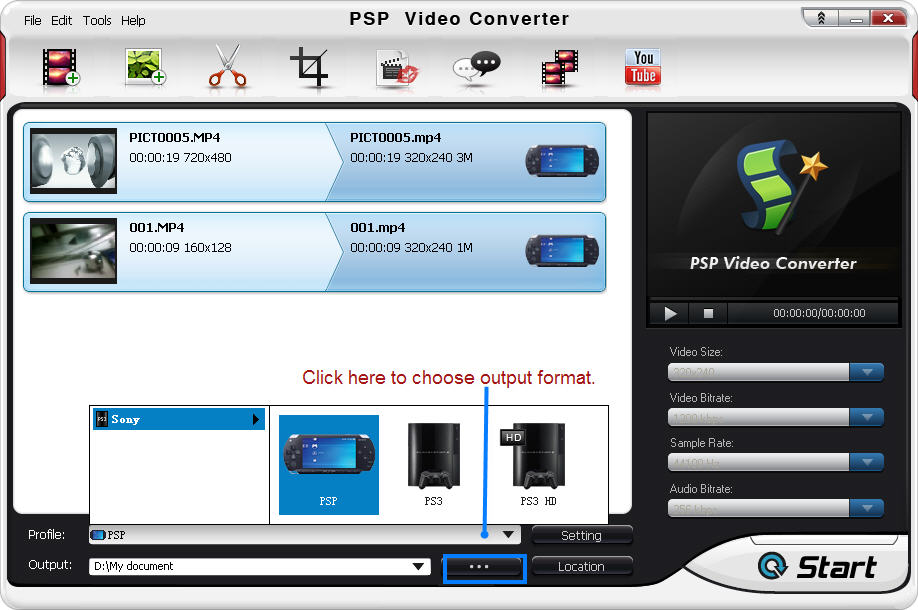The width and height of the screenshot is (918, 610).
Task: Click the Location button
Action: pos(581,566)
